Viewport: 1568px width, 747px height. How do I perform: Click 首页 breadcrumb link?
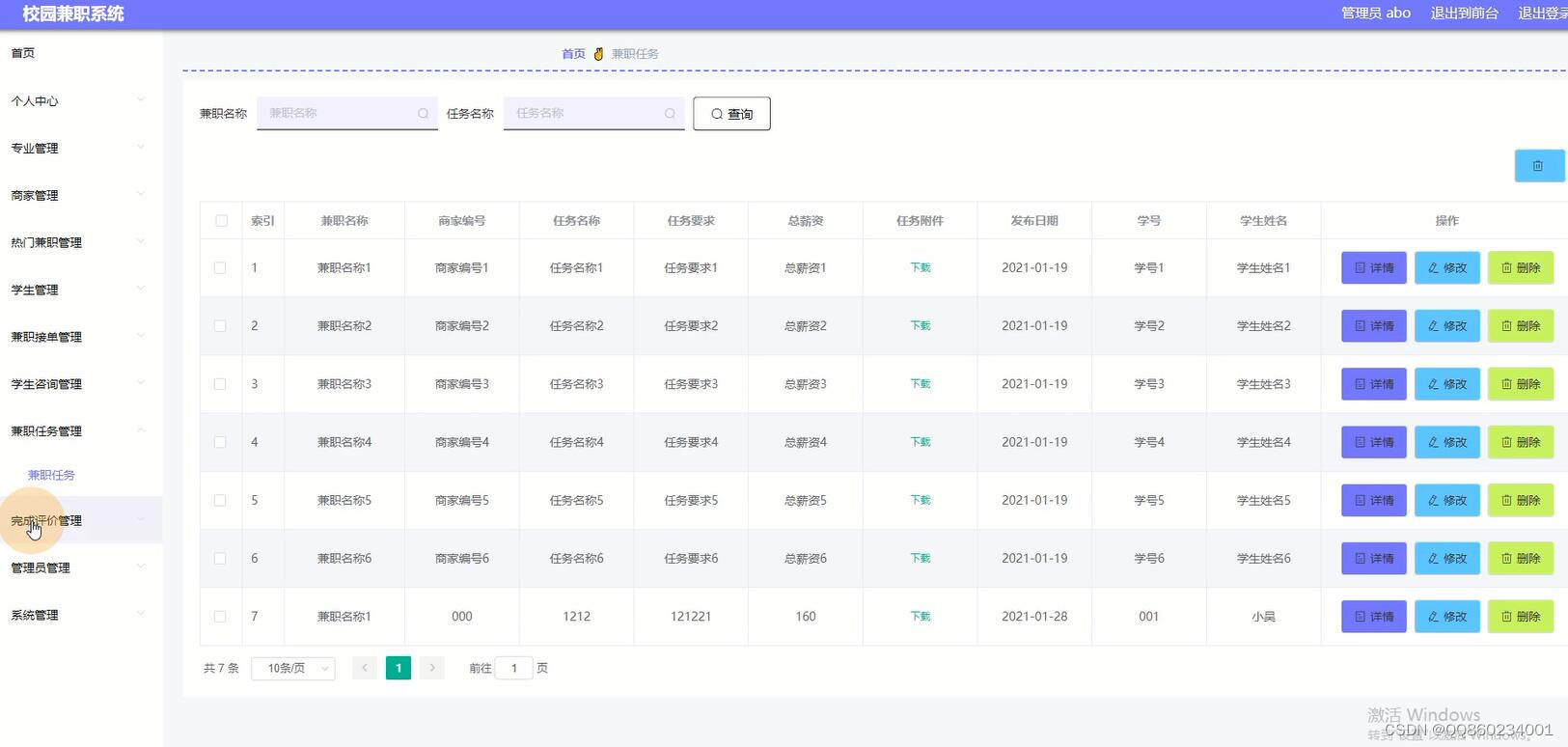pos(573,54)
